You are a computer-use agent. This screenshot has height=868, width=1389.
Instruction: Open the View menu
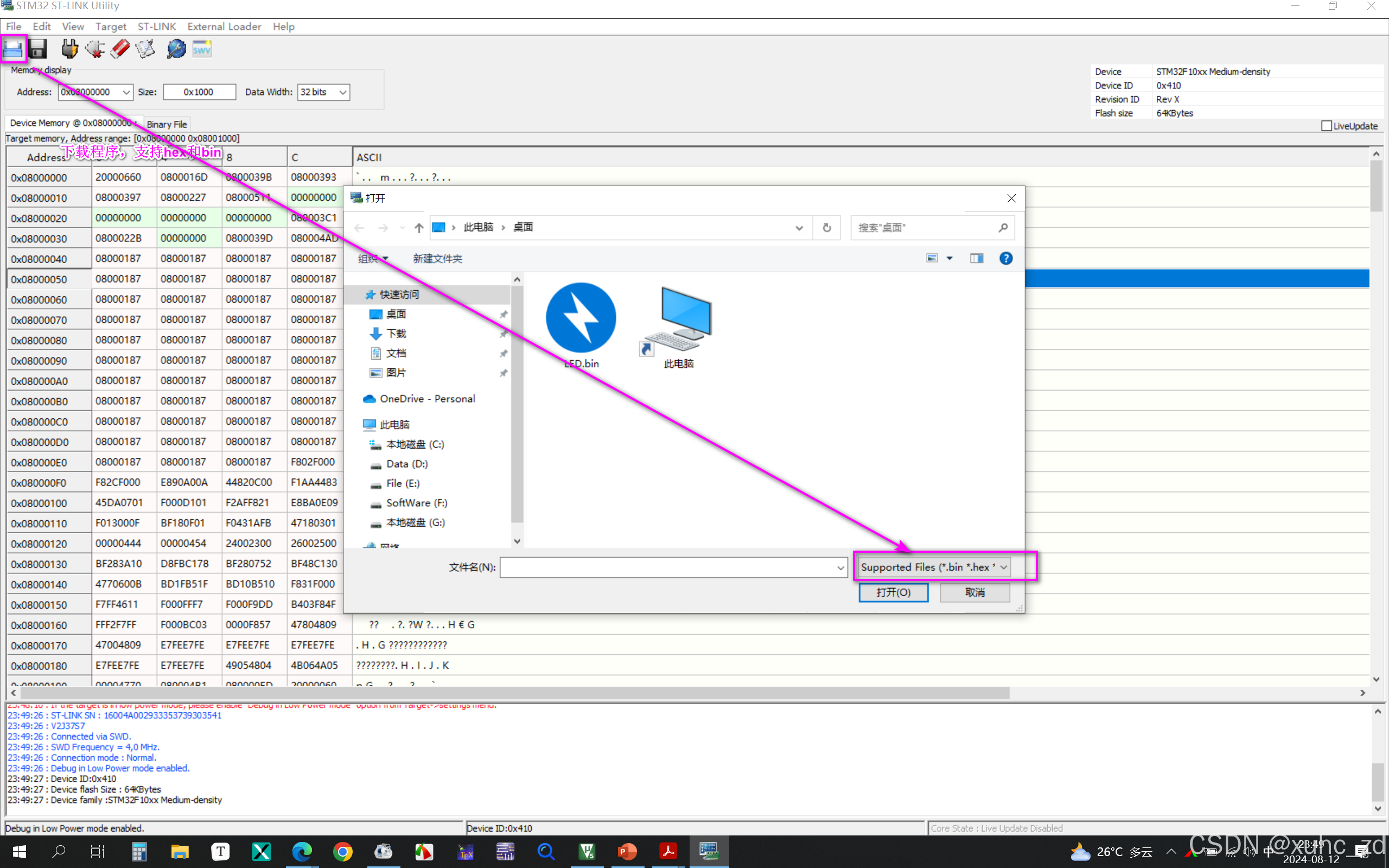[x=72, y=27]
